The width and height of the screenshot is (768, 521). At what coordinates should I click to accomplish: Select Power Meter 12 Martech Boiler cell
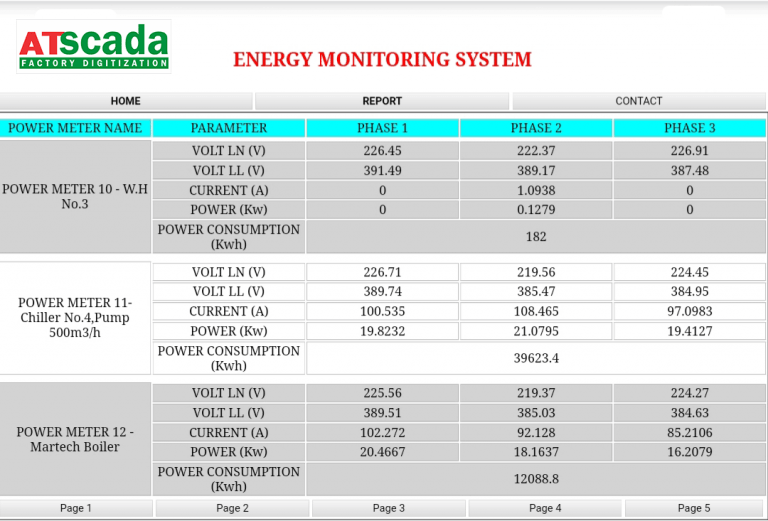76,439
